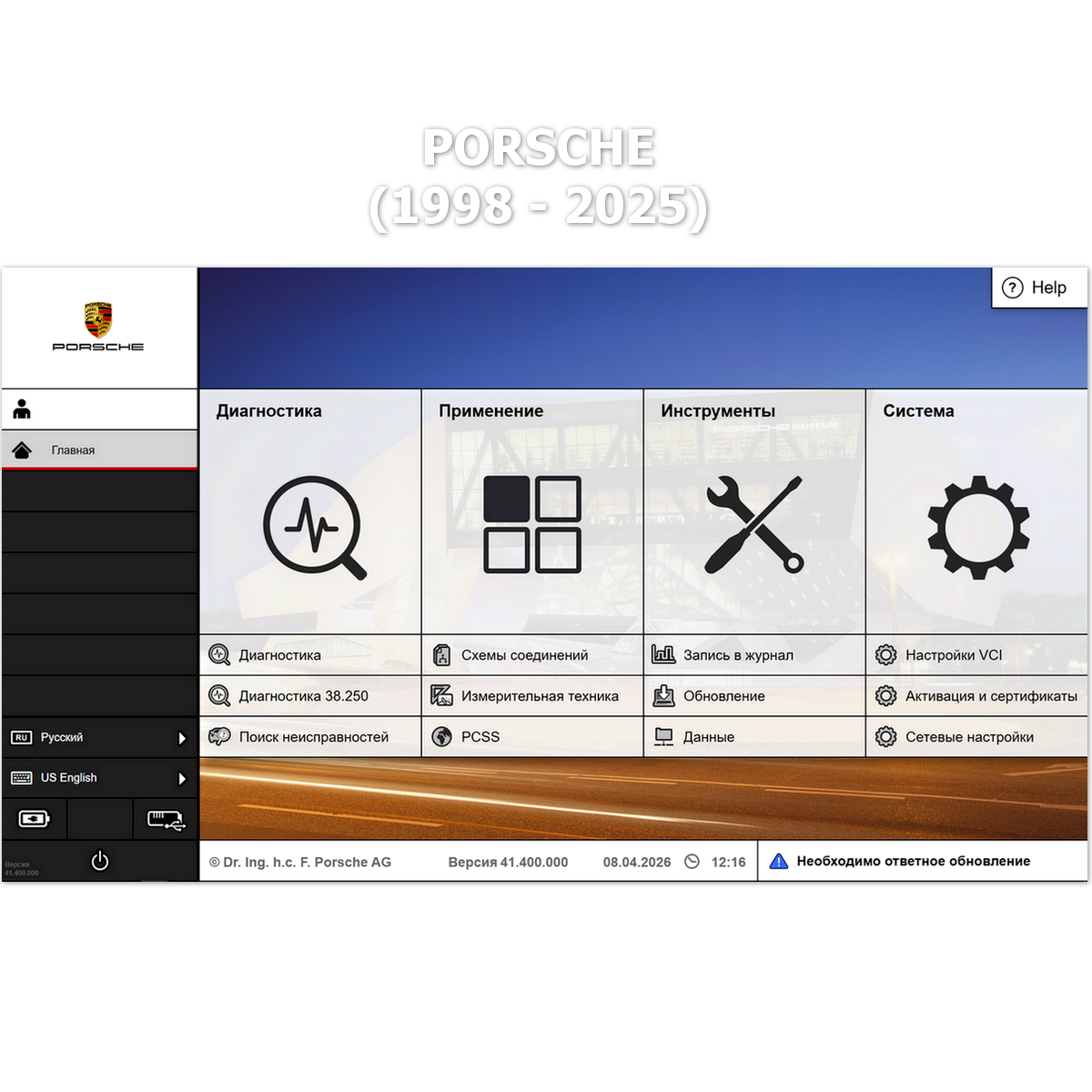Image resolution: width=1092 pixels, height=1092 pixels.
Task: Click the power icon in sidebar
Action: tap(100, 860)
